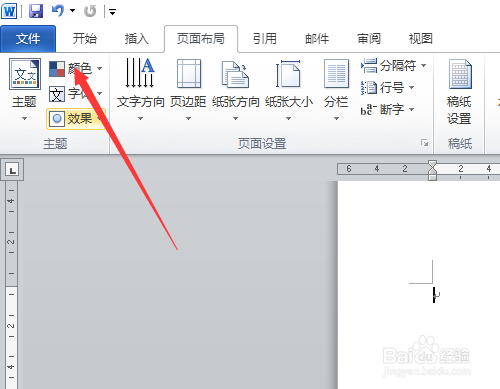Click the 主题 themes icon
The image size is (500, 389).
tap(25, 74)
